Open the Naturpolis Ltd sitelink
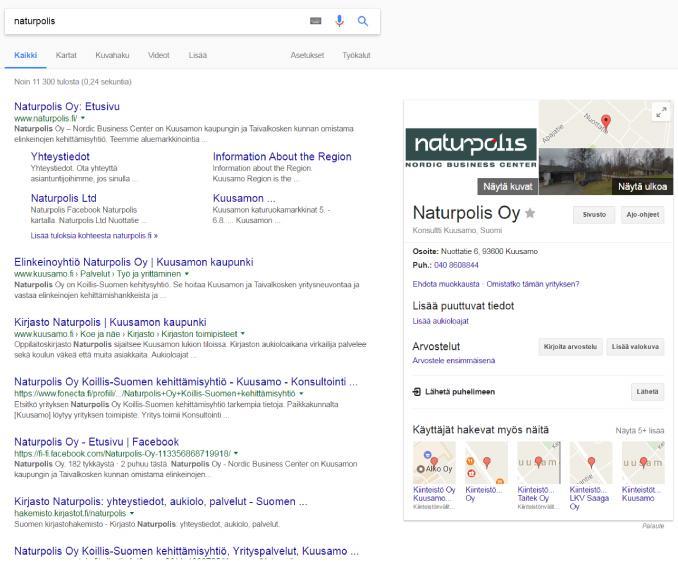Screen dimensions: 678x561 [x=64, y=198]
